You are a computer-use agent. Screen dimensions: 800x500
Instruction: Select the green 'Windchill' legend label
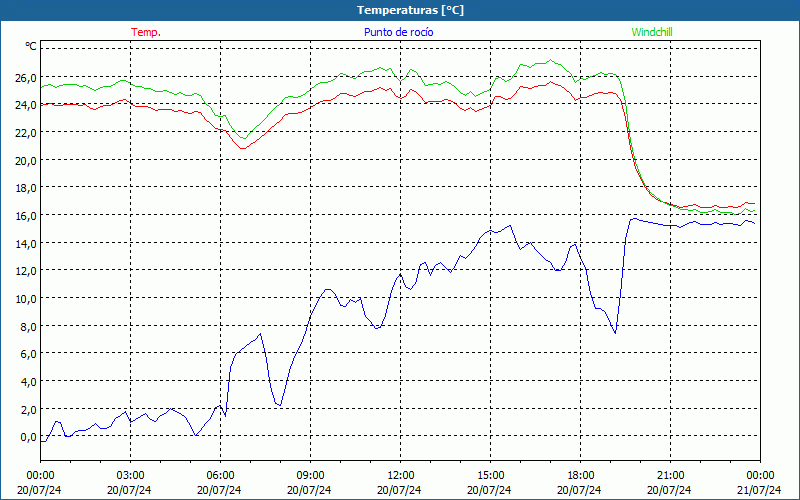point(652,32)
